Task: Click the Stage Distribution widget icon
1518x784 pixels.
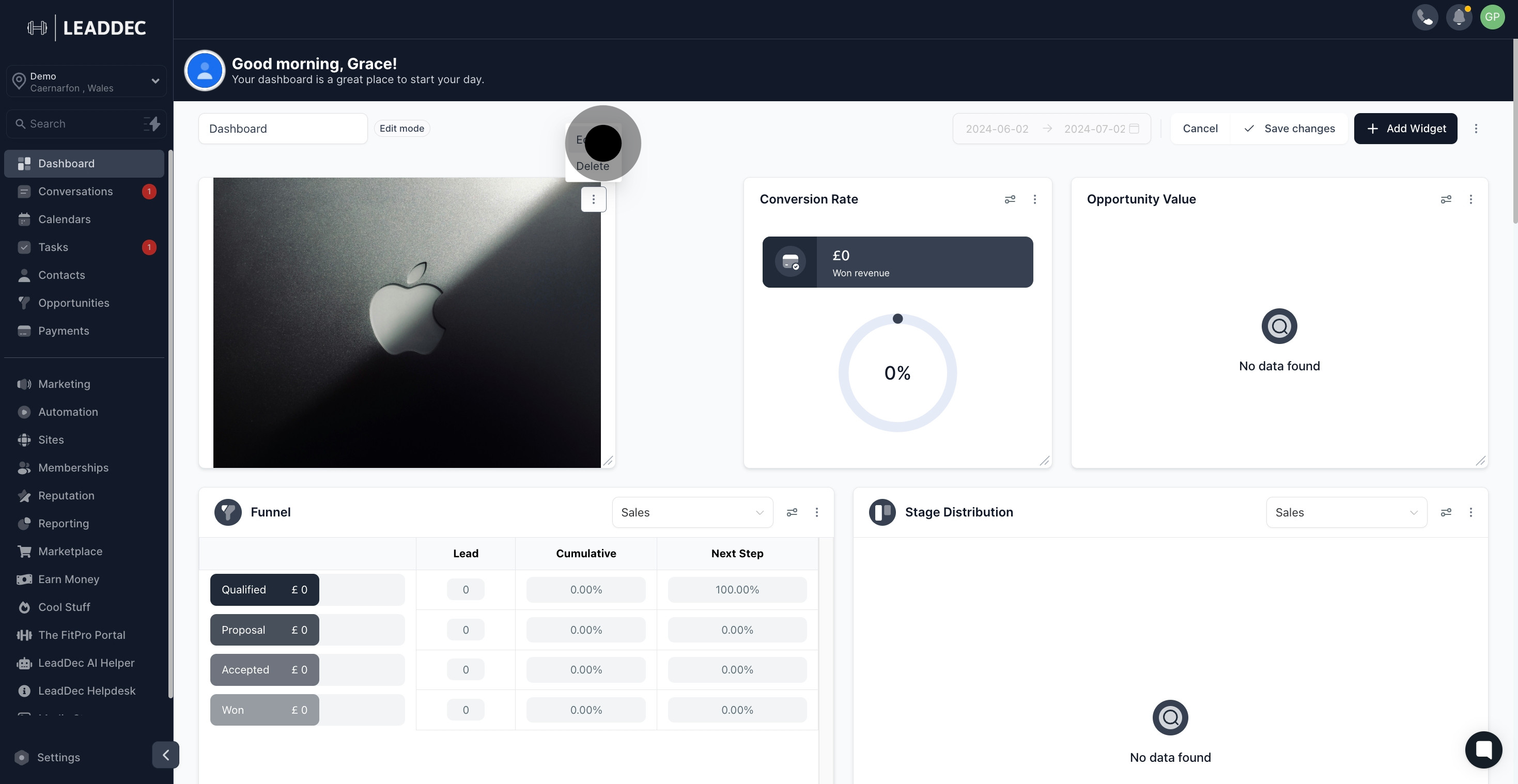Action: pos(882,512)
